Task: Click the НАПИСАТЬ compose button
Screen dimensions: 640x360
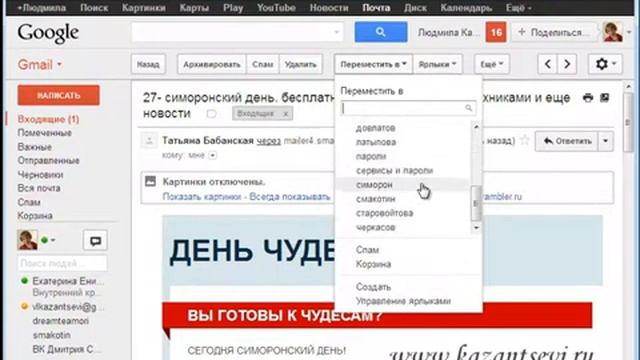Action: click(x=58, y=95)
